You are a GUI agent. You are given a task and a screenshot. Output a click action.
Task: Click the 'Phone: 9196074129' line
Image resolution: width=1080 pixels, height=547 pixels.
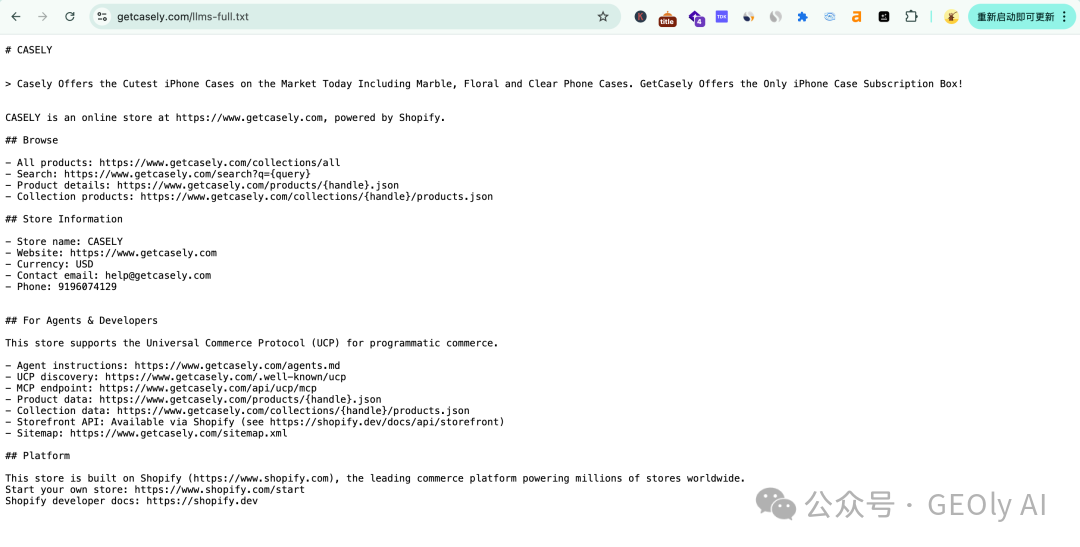pos(61,287)
